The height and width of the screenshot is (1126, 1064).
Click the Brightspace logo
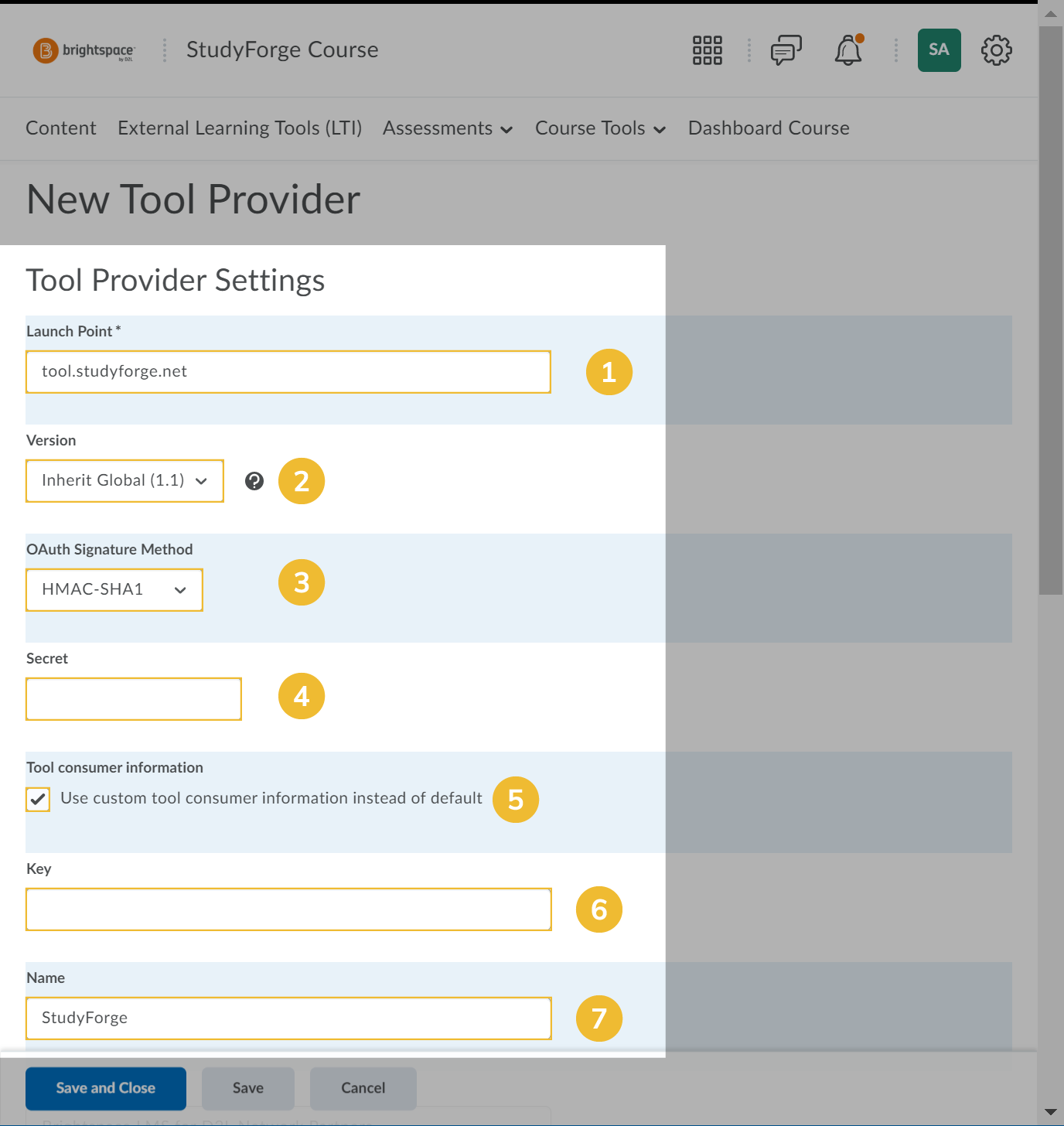tap(84, 50)
